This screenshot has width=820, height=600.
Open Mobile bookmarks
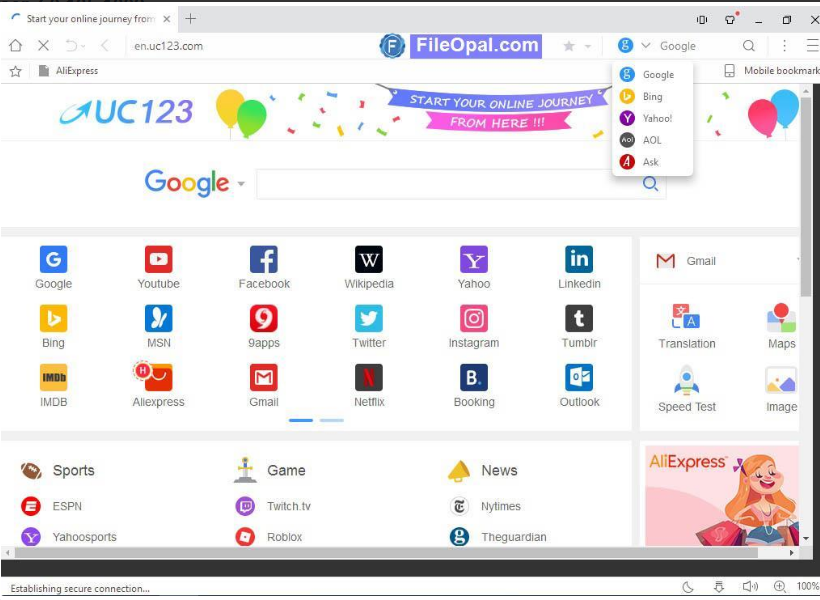coord(772,71)
